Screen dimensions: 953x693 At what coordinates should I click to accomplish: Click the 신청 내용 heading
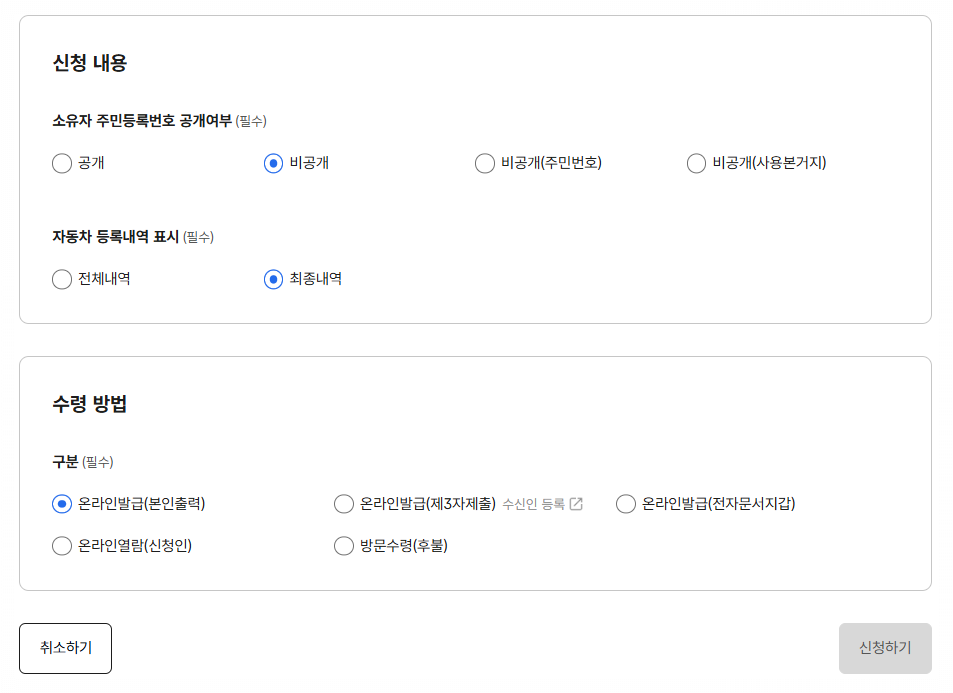pos(90,63)
